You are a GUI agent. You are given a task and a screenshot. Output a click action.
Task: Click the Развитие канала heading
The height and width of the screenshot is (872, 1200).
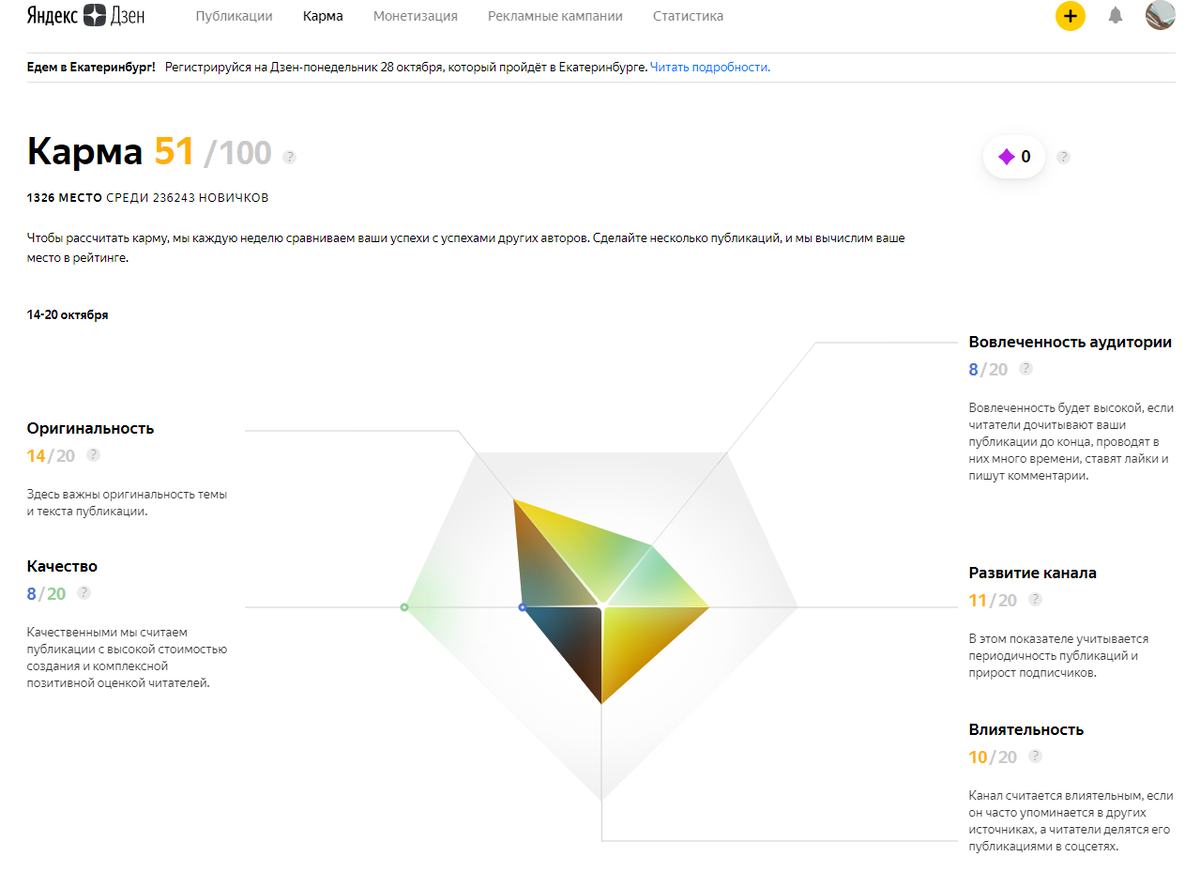(x=1033, y=573)
